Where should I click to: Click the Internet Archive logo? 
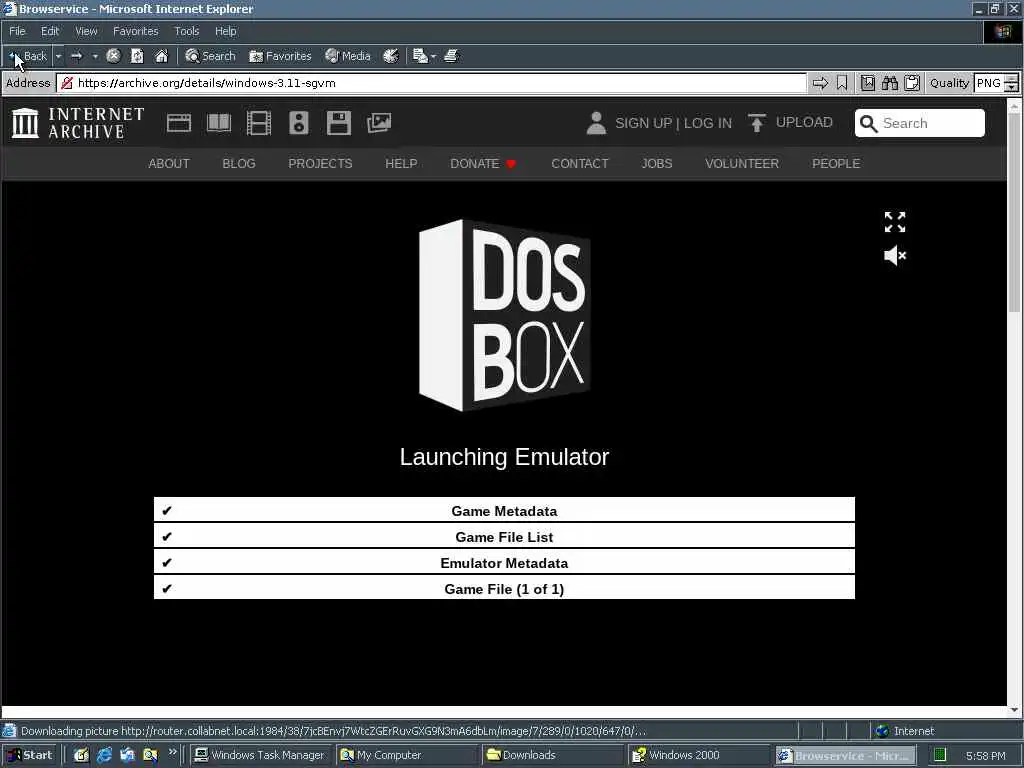(78, 123)
